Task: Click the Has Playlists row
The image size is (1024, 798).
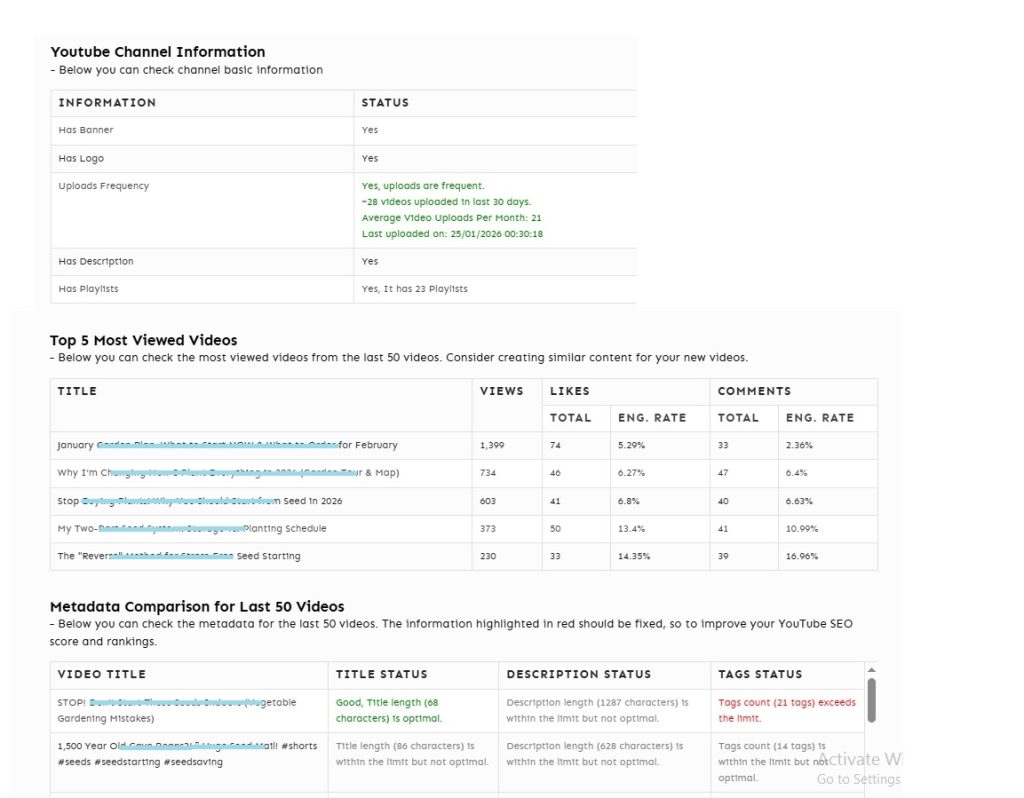Action: (x=200, y=287)
